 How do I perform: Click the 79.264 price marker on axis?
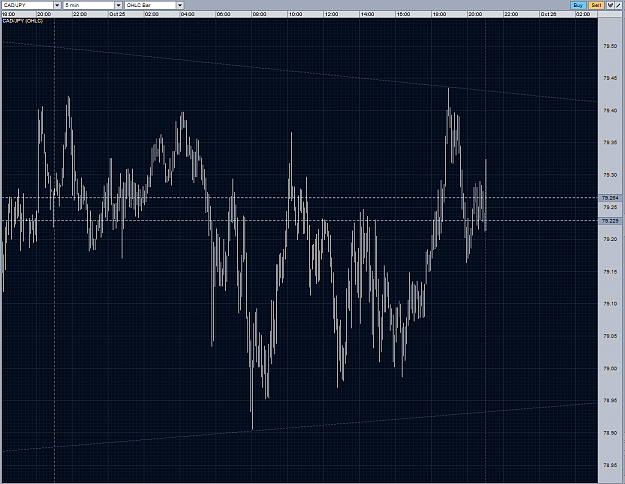[610, 198]
